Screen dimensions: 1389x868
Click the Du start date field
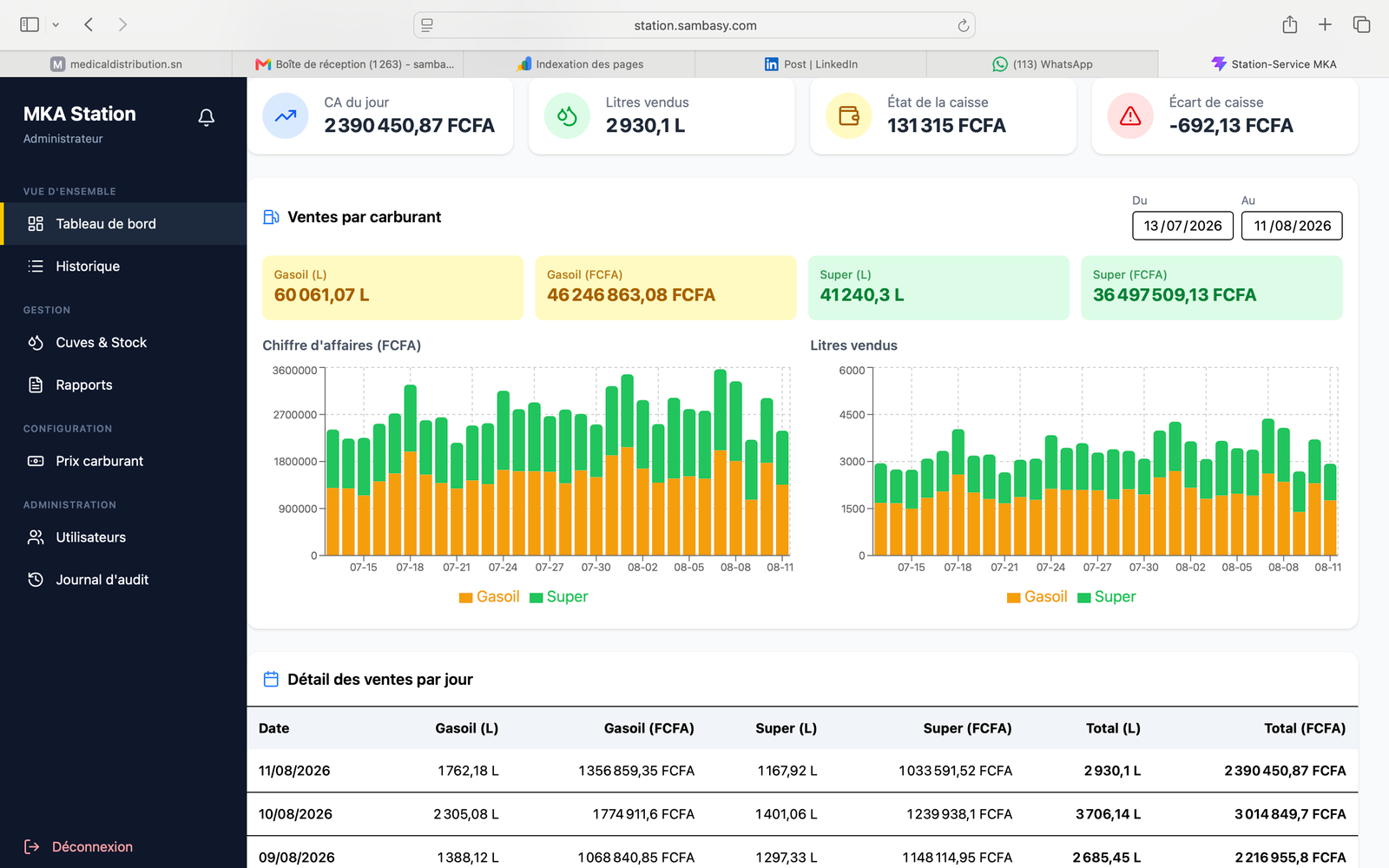point(1182,226)
